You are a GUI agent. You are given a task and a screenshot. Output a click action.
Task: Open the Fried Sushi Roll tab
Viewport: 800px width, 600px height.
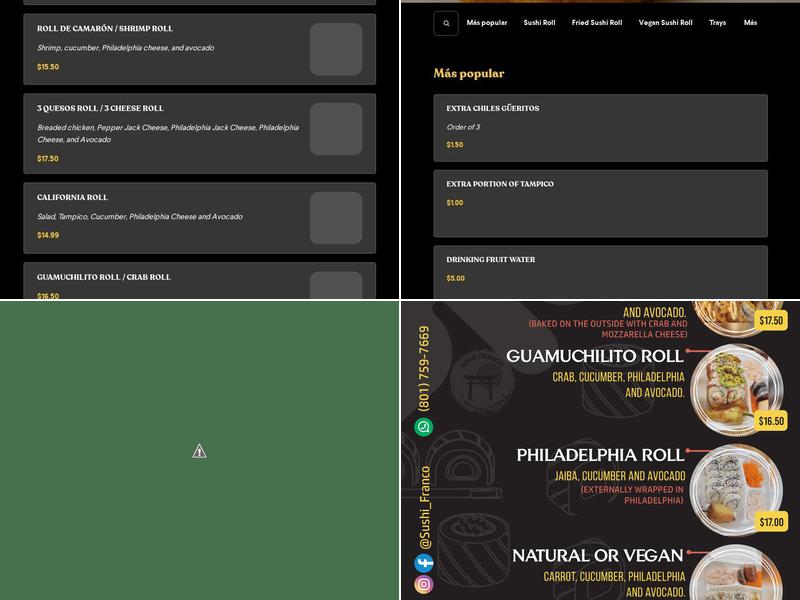tap(597, 22)
